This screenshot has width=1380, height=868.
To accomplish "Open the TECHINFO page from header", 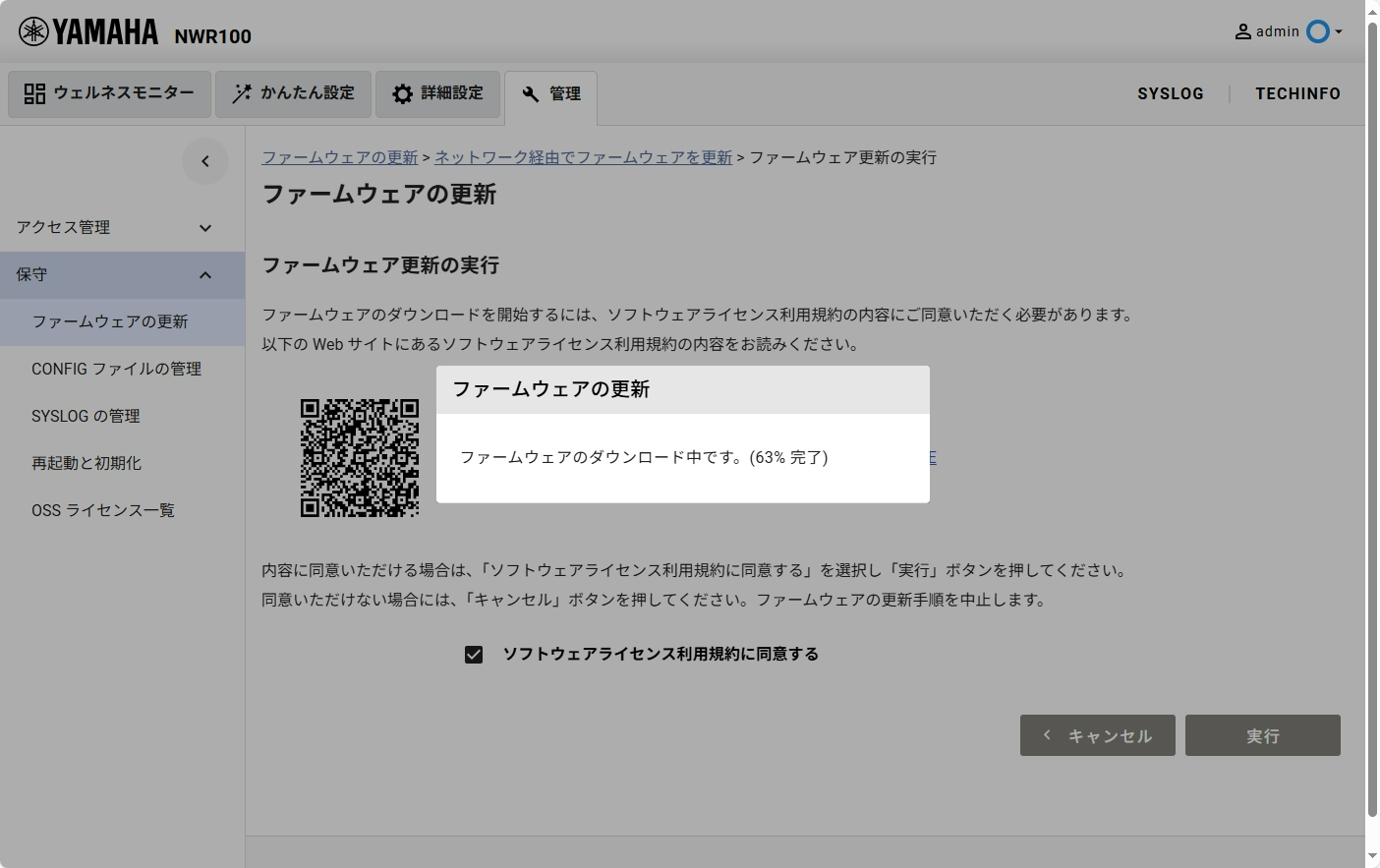I will 1297,93.
